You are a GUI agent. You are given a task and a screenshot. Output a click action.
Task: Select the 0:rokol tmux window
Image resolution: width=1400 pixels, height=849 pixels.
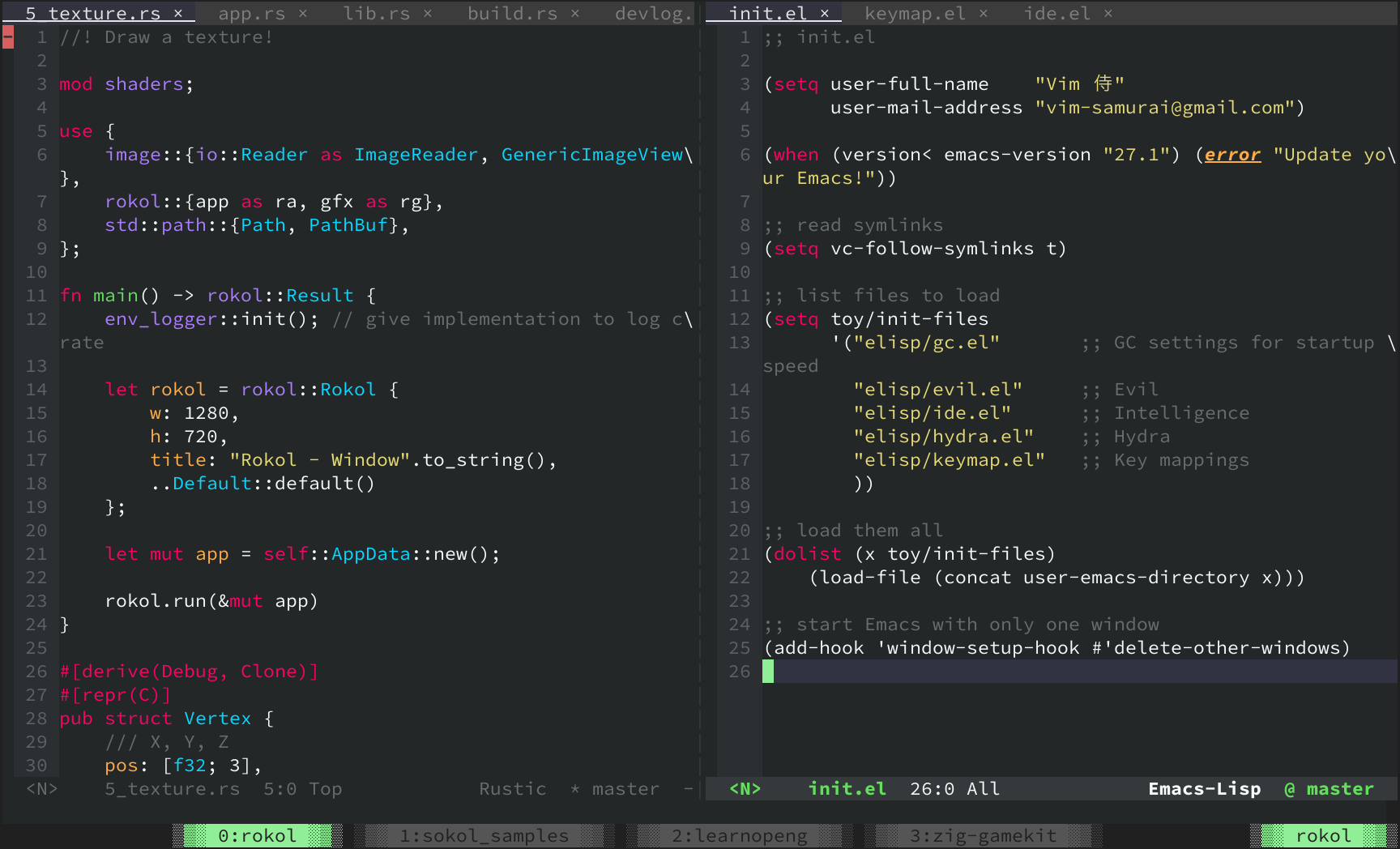point(256,835)
